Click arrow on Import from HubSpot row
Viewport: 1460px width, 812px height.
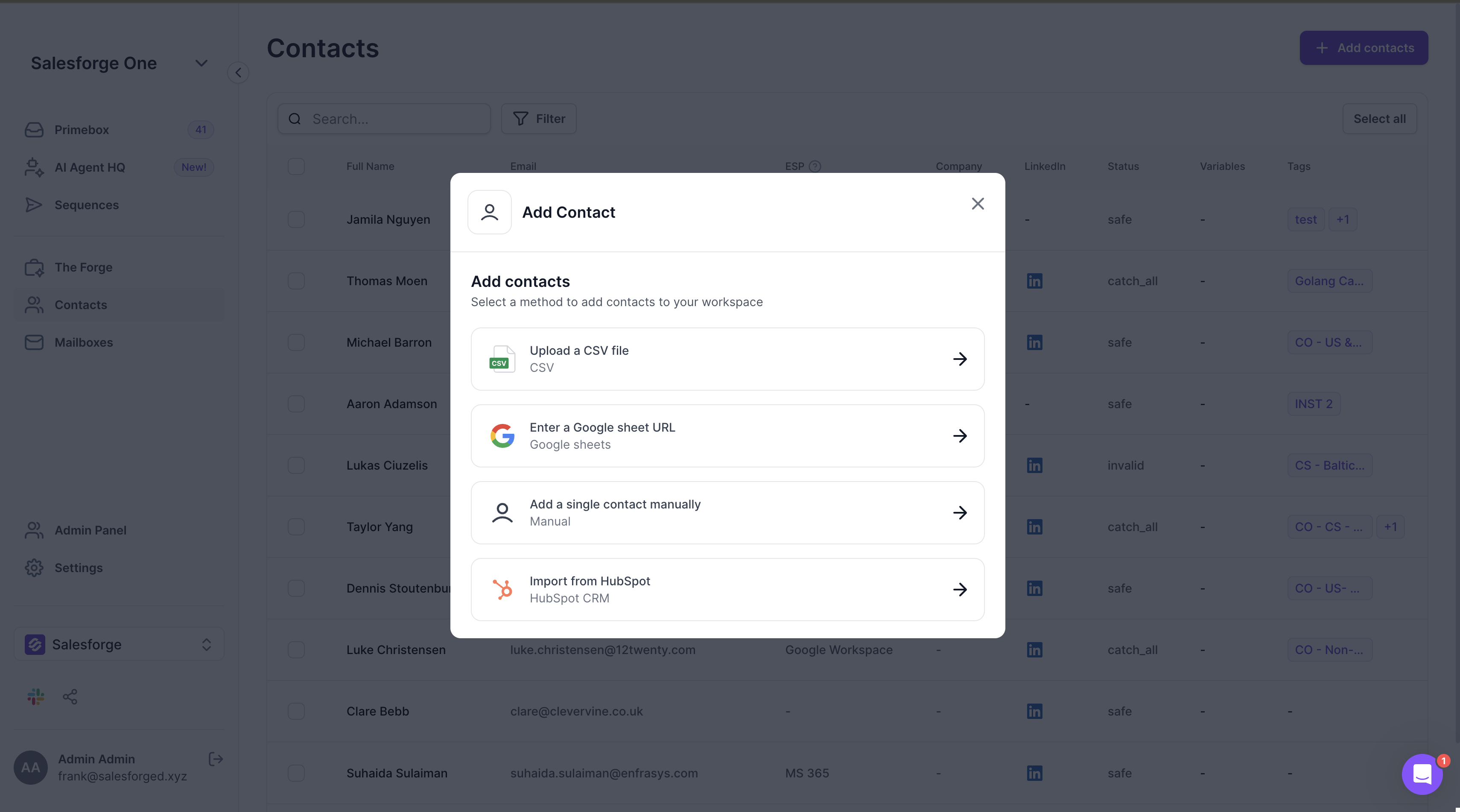click(x=960, y=589)
